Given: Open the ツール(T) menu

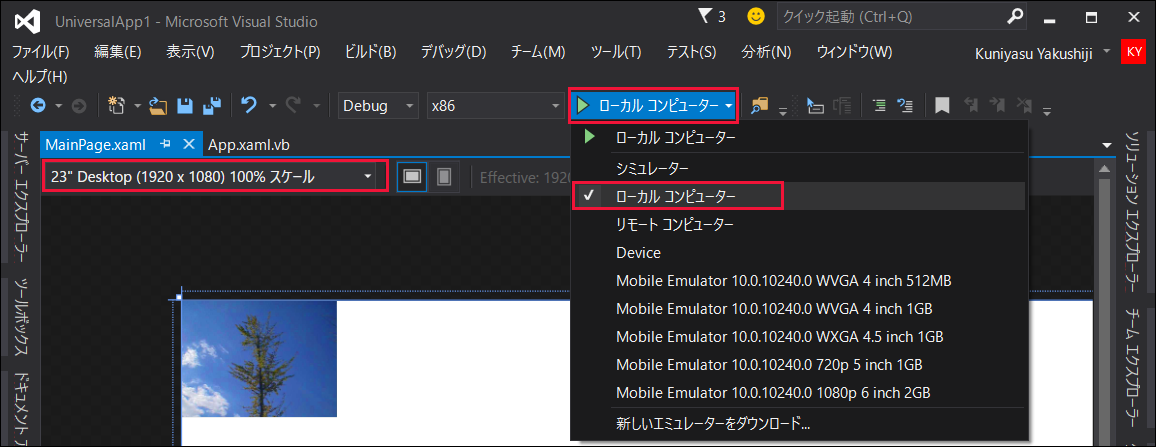Looking at the screenshot, I should coord(616,52).
